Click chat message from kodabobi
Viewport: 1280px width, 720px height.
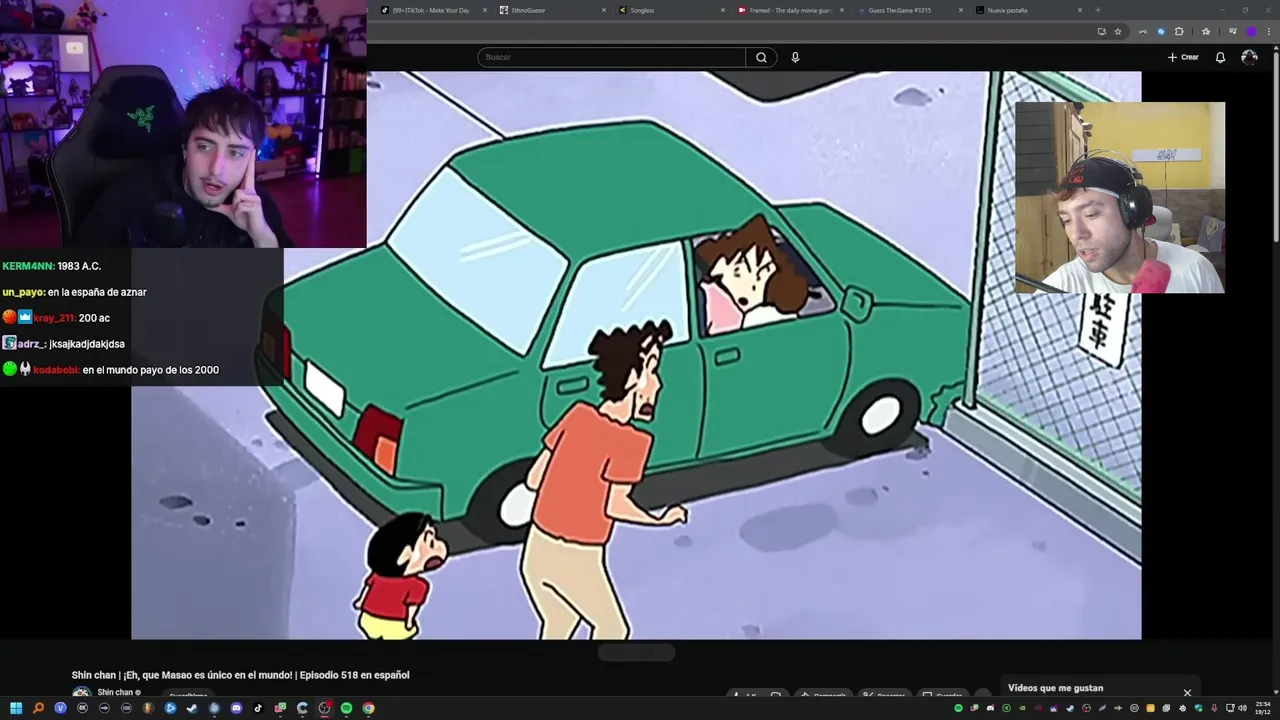point(110,370)
